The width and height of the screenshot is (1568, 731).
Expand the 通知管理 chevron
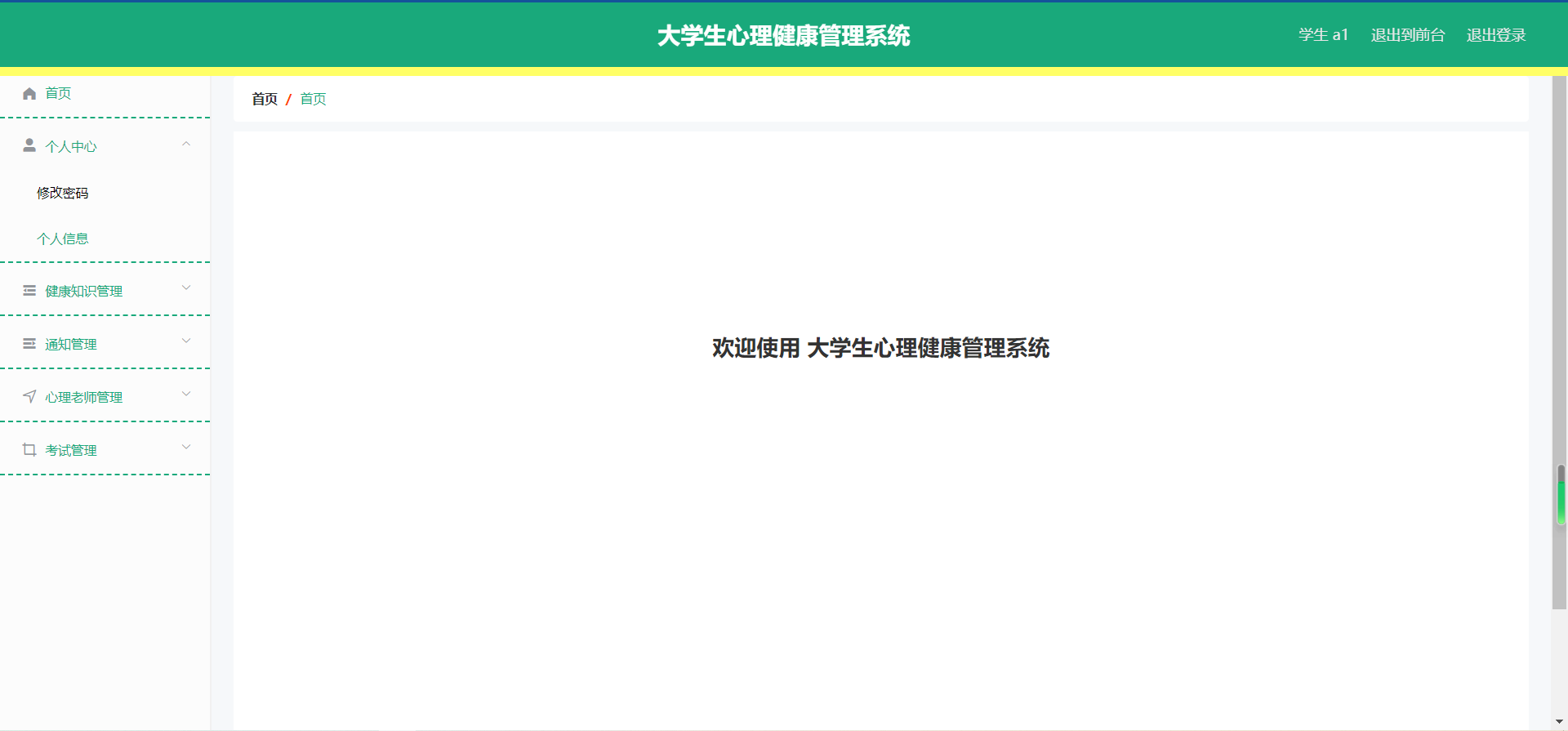tap(186, 341)
